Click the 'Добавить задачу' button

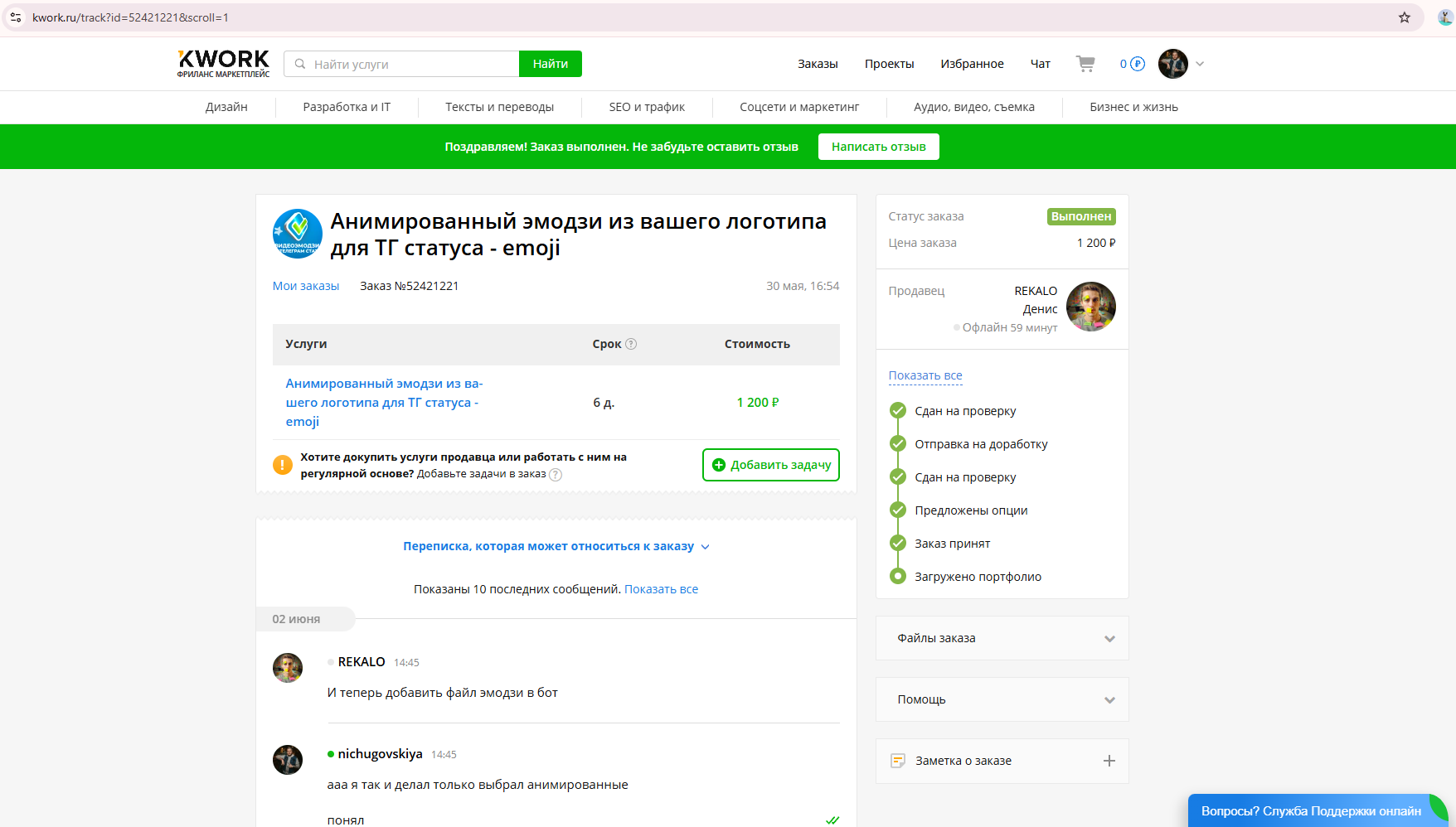click(771, 465)
